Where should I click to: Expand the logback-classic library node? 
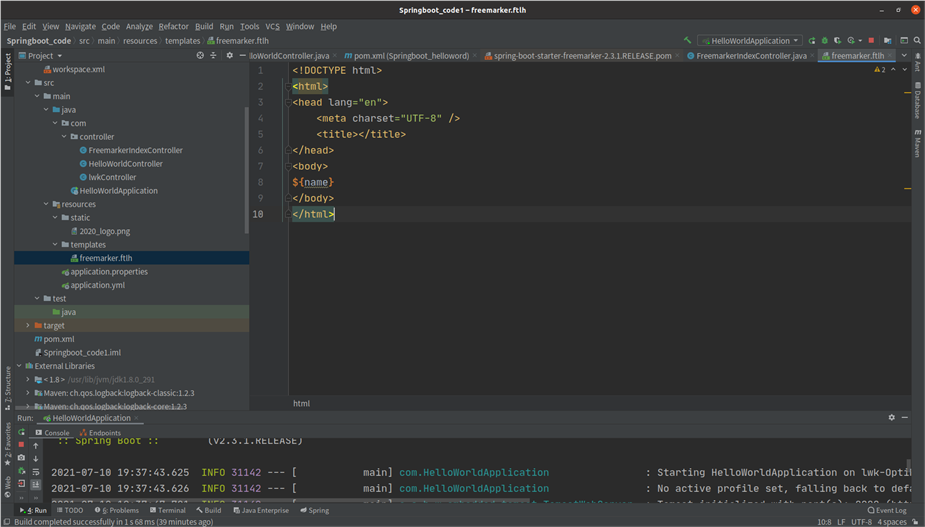point(28,393)
